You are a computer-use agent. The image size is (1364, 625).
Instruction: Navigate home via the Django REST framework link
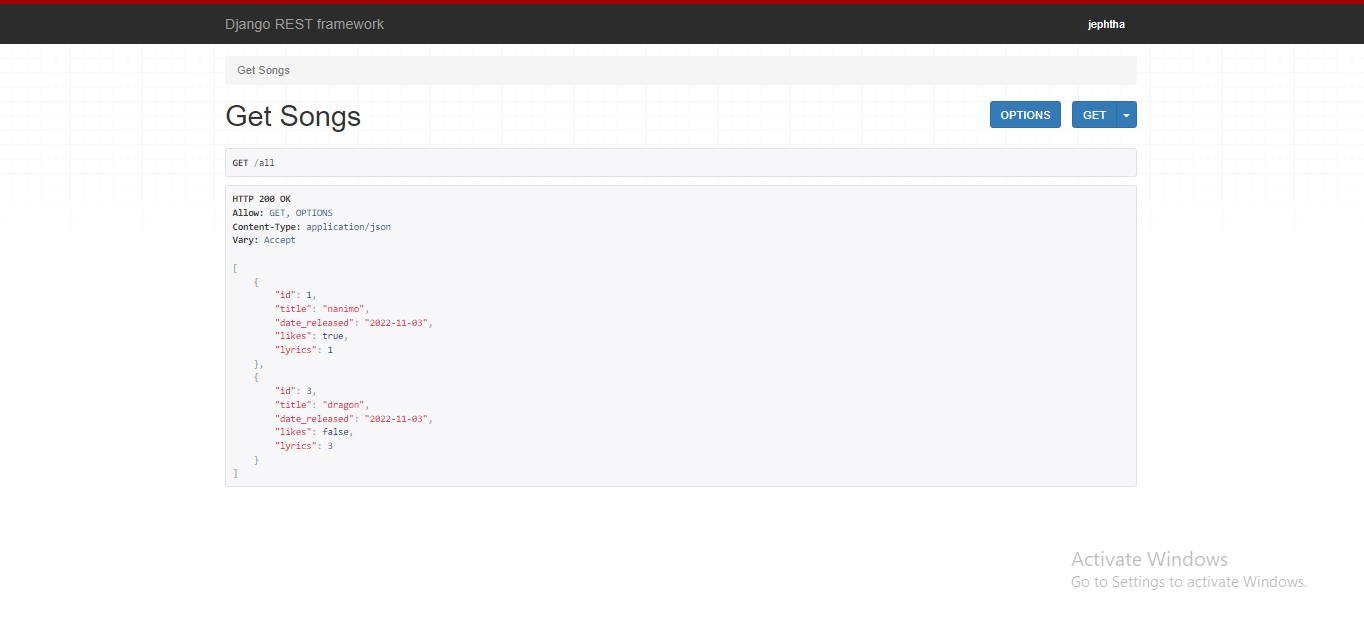pyautogui.click(x=304, y=23)
